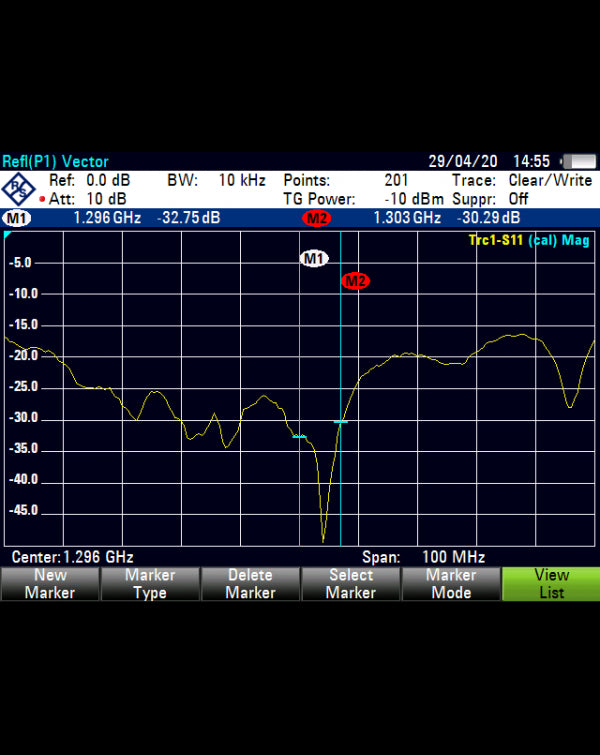Click the white M1 marker label on the graph
Viewport: 600px width, 755px height.
pos(314,259)
